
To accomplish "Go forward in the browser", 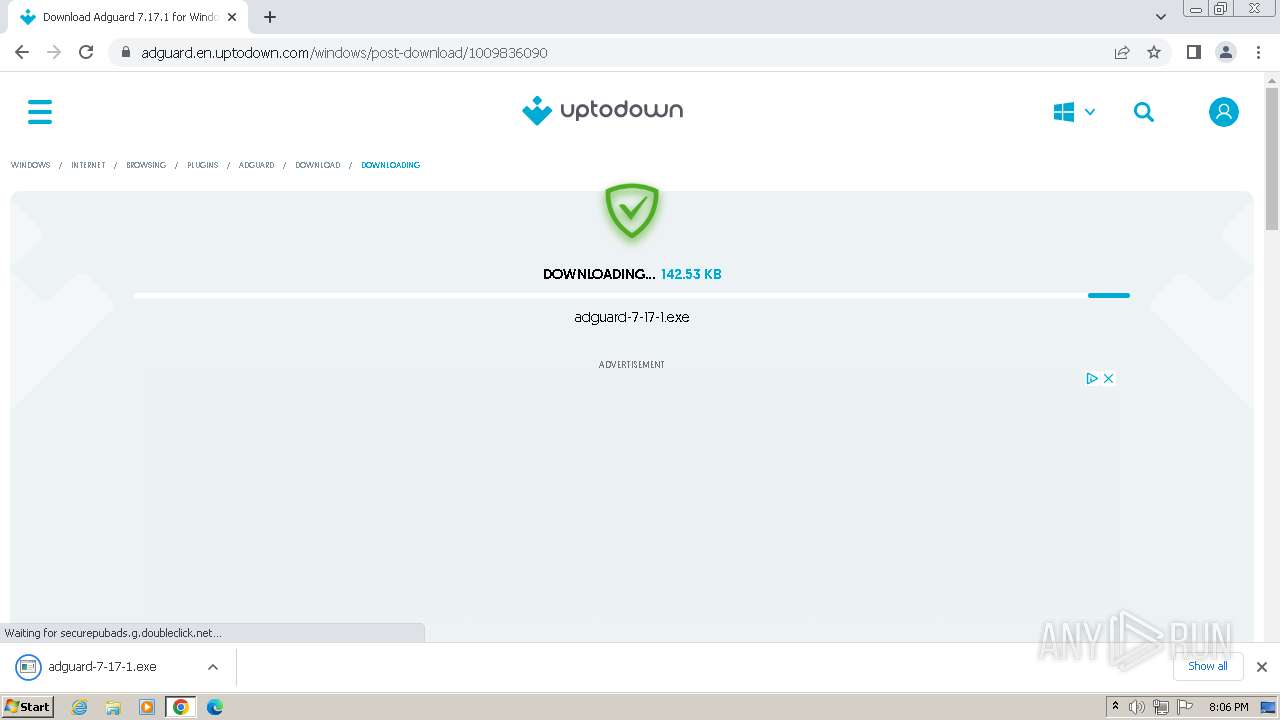I will coord(54,52).
